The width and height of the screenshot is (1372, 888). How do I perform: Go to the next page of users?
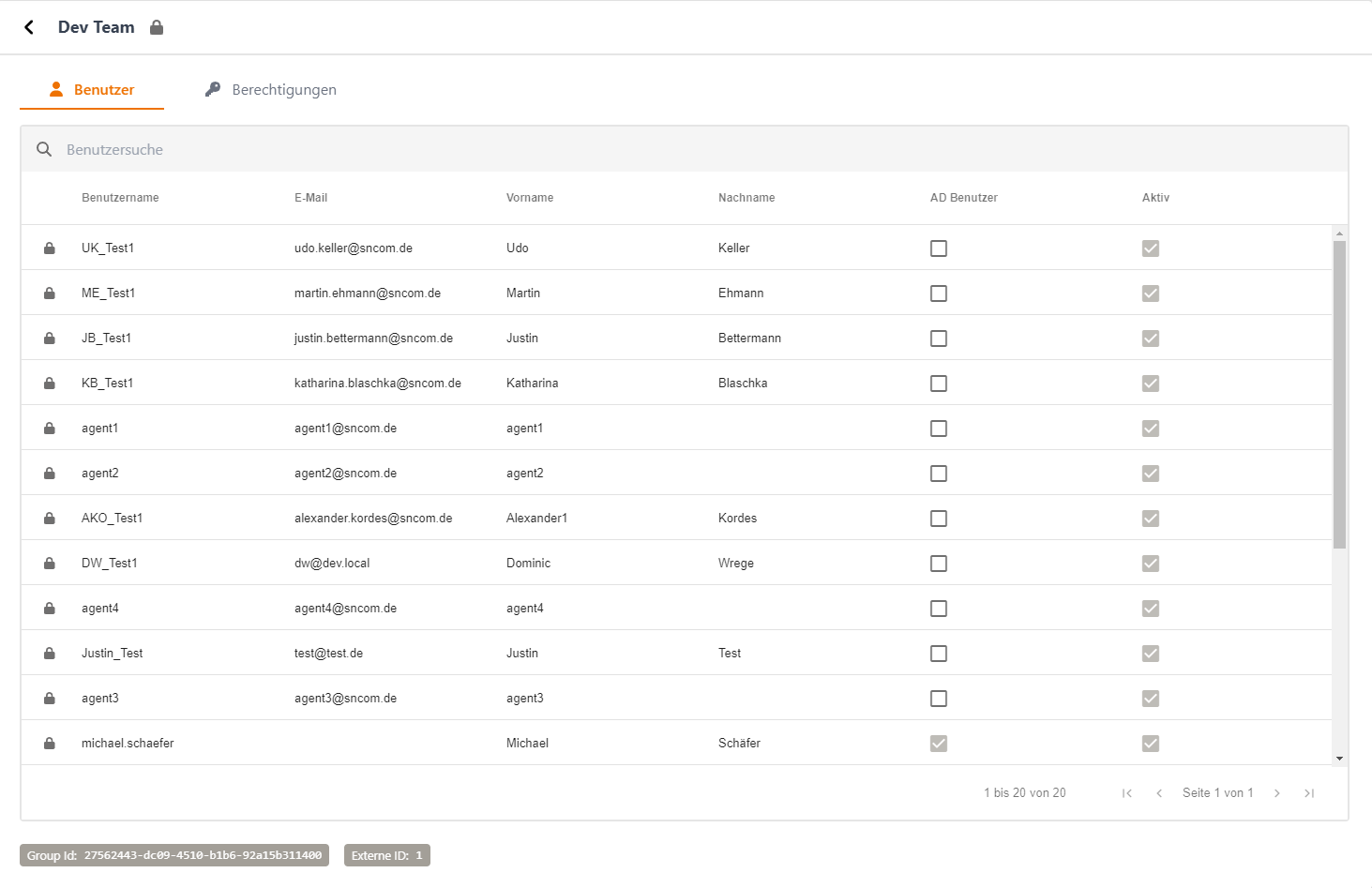tap(1277, 793)
